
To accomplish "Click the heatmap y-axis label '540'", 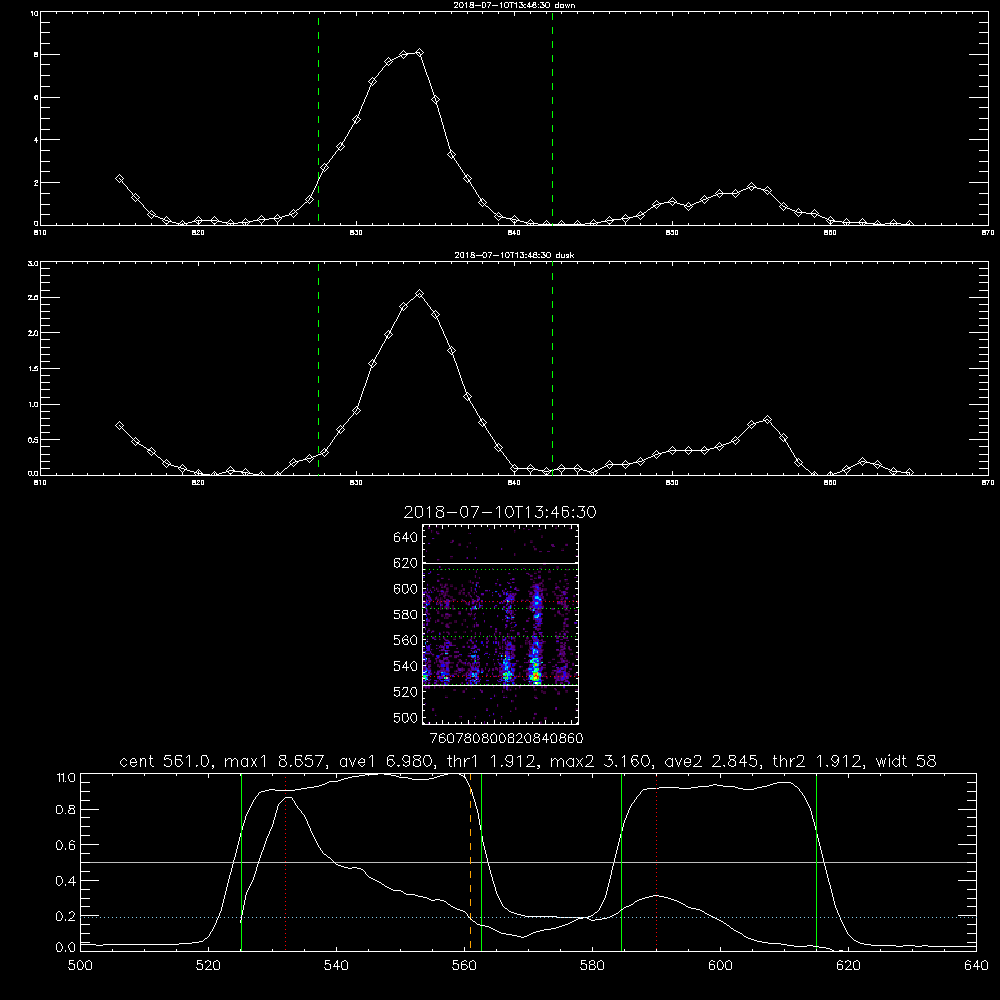I will coord(406,666).
